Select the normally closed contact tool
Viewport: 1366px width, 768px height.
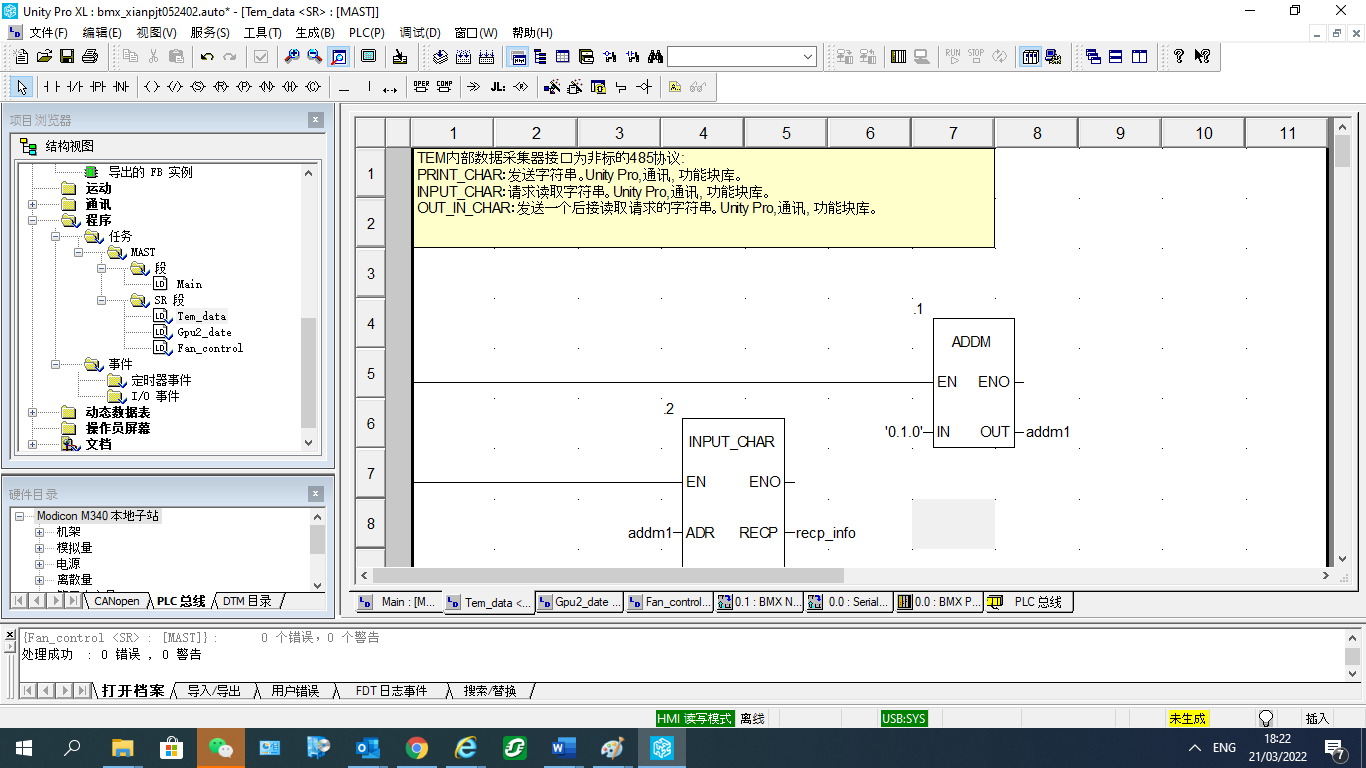(x=74, y=87)
